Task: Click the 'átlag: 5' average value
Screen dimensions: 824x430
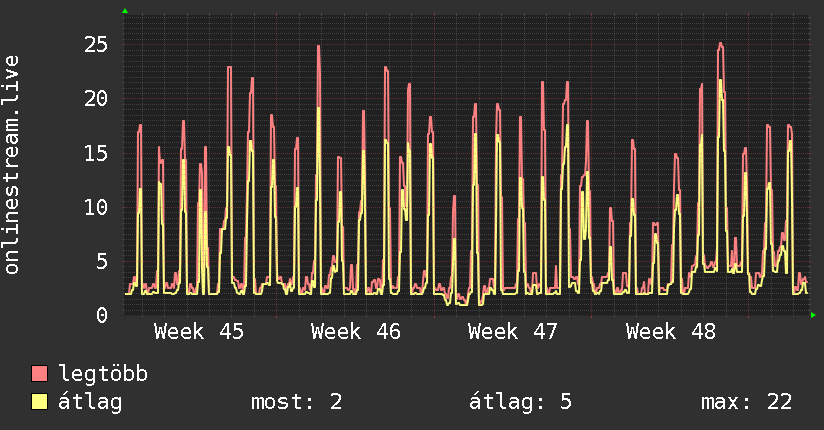Action: (520, 402)
